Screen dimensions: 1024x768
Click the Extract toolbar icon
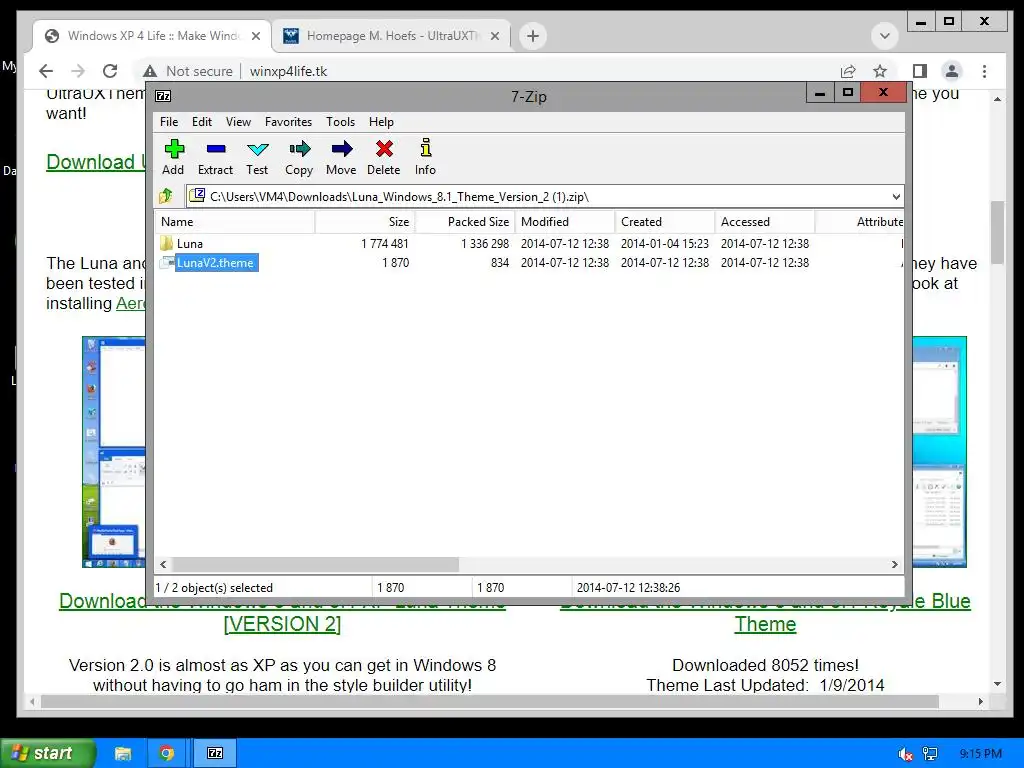coord(216,149)
